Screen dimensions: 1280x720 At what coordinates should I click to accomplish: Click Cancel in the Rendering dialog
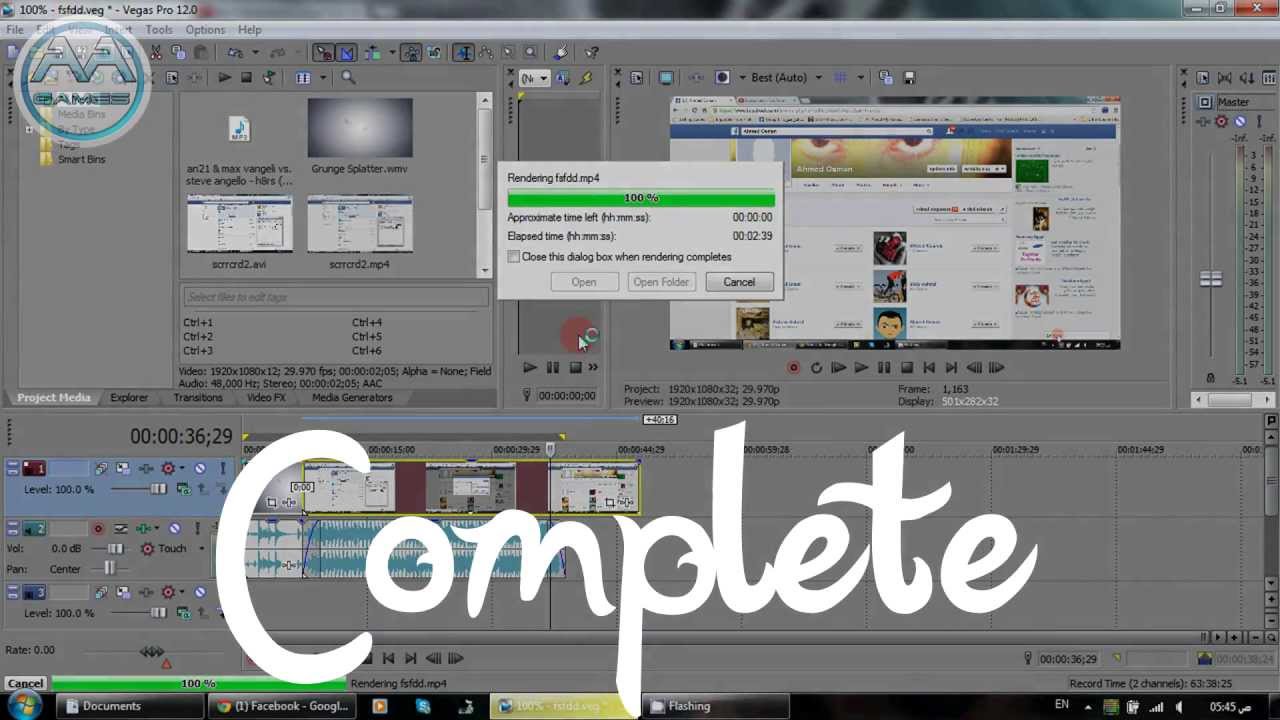(x=739, y=282)
